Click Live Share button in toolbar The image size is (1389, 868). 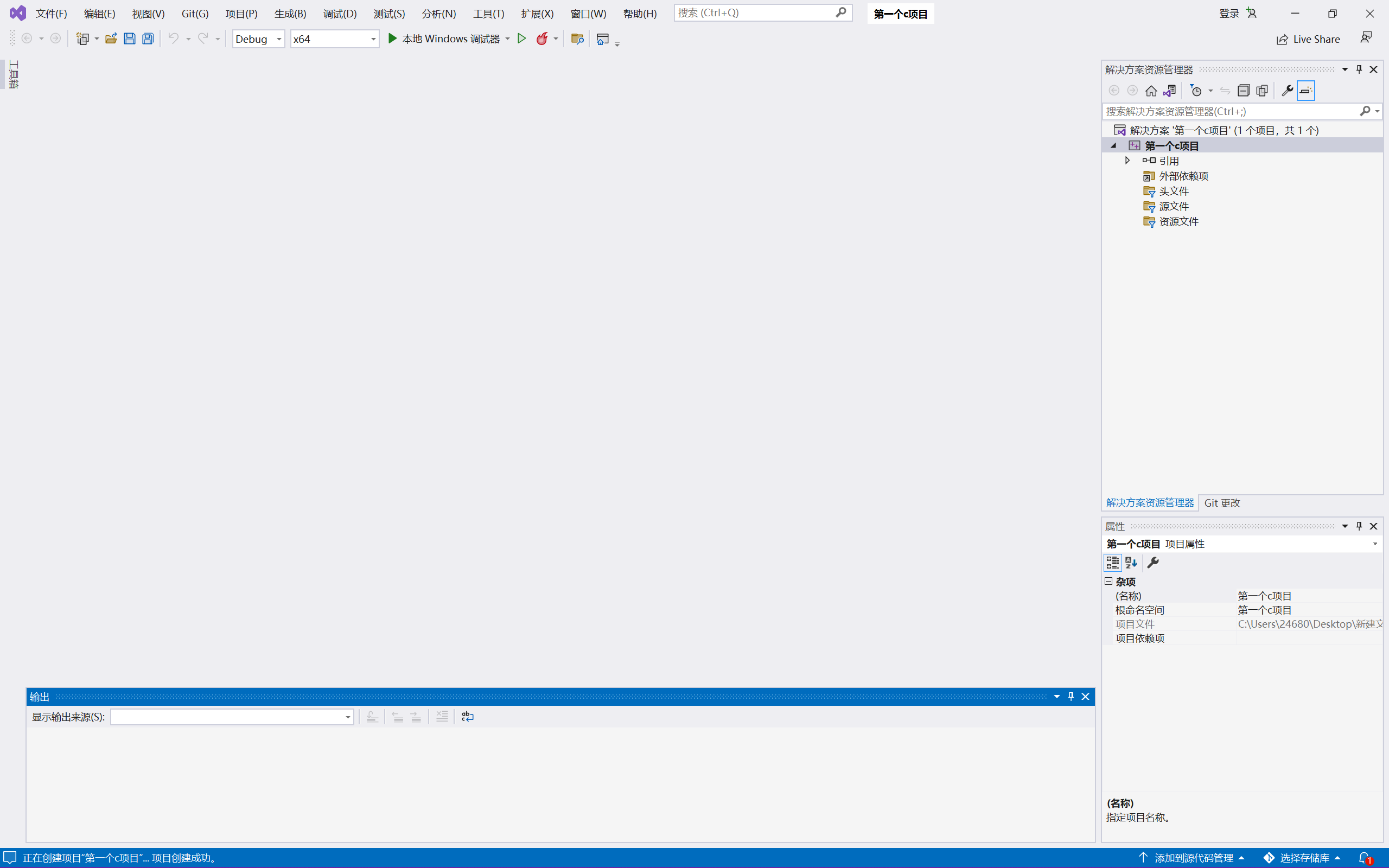pyautogui.click(x=1307, y=39)
